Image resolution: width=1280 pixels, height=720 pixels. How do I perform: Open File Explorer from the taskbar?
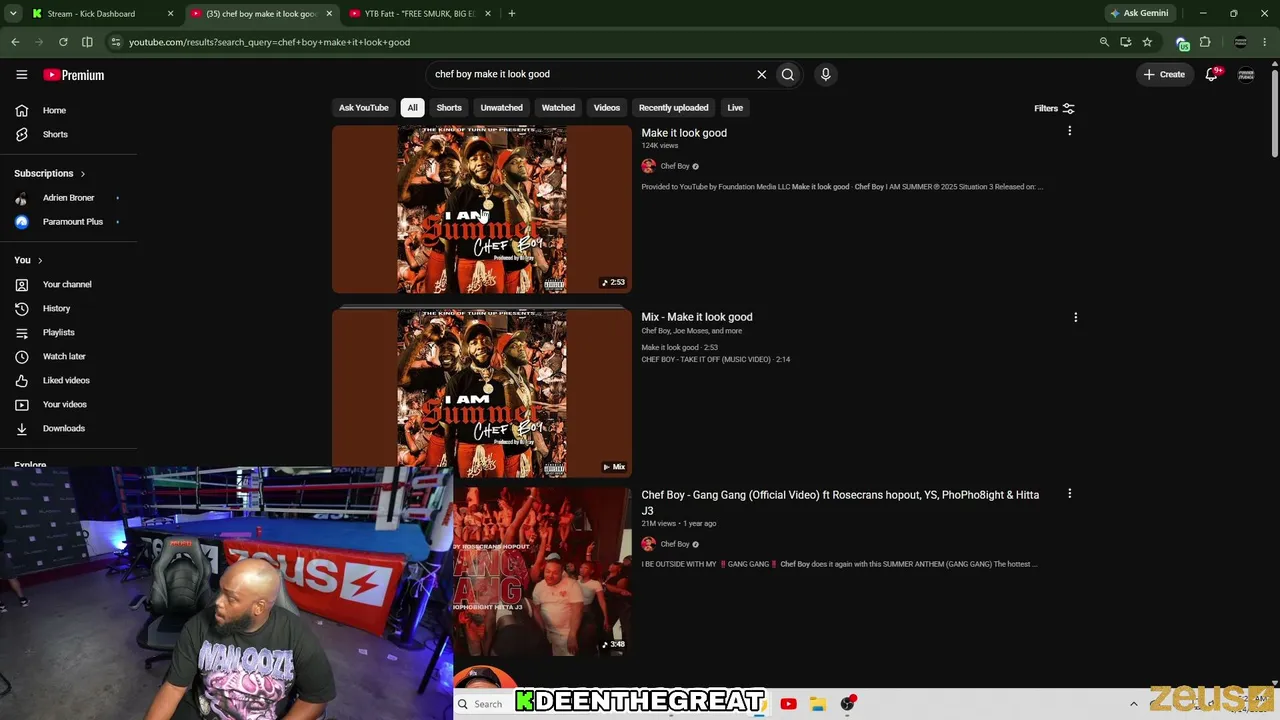tap(817, 704)
